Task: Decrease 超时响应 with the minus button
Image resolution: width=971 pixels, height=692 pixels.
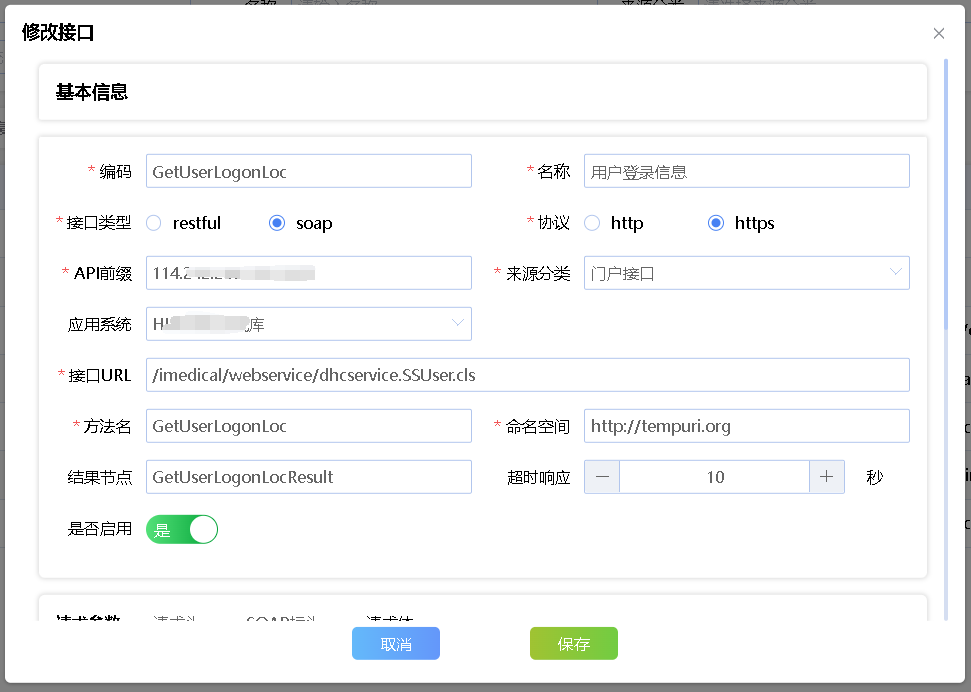Action: 602,477
